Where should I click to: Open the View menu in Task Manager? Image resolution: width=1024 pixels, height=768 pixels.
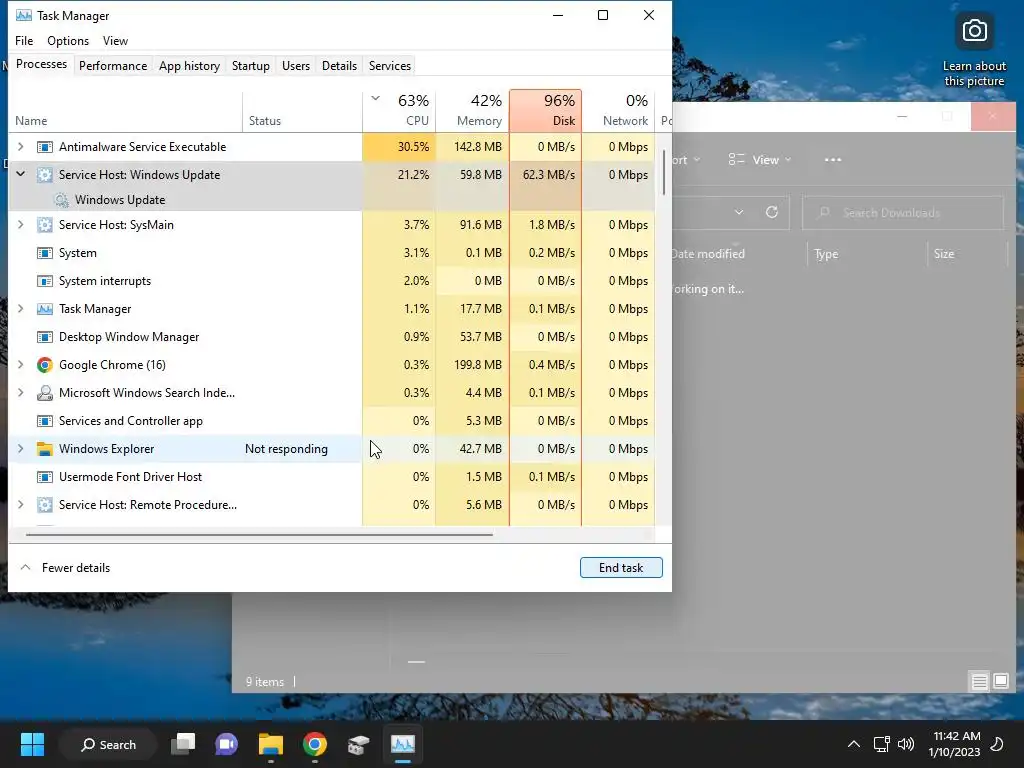click(115, 40)
